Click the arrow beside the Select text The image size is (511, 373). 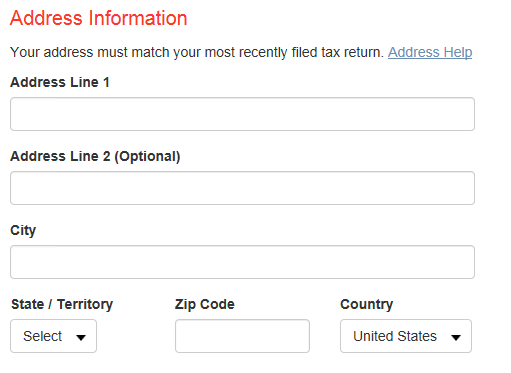[81, 338]
